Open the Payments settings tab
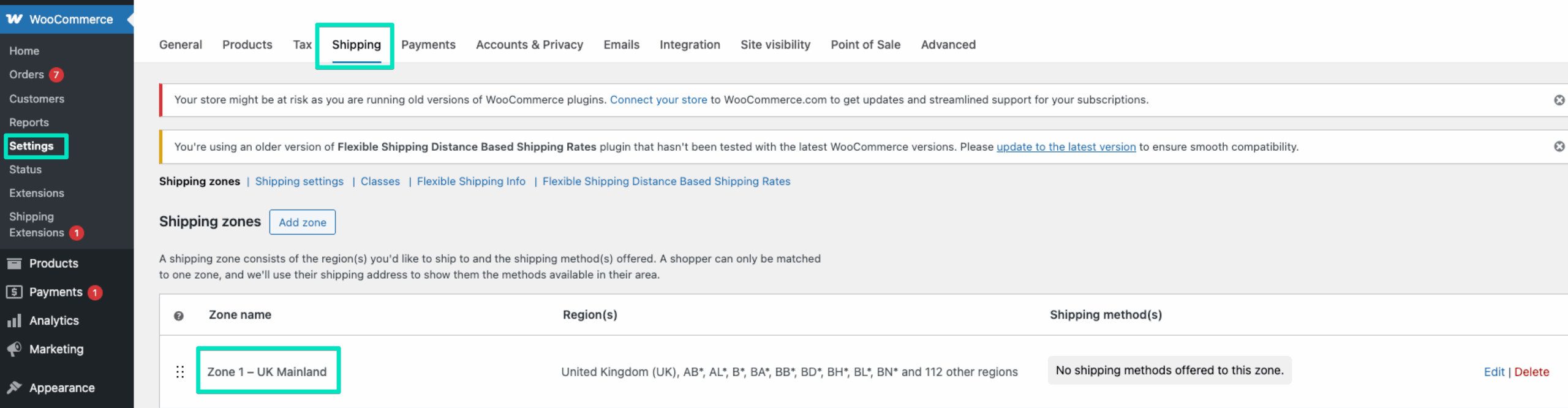Screen dimensions: 1568x408 pos(428,45)
